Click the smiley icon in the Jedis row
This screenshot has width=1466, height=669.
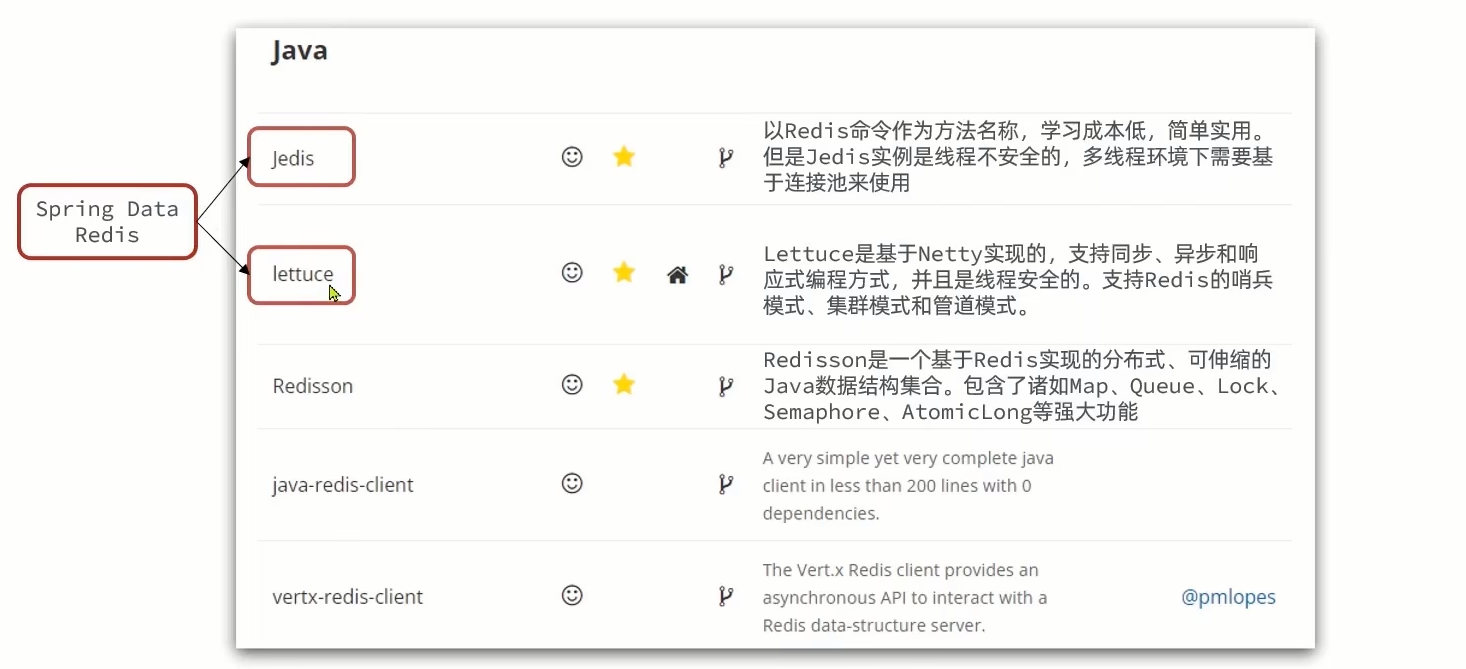pyautogui.click(x=571, y=156)
